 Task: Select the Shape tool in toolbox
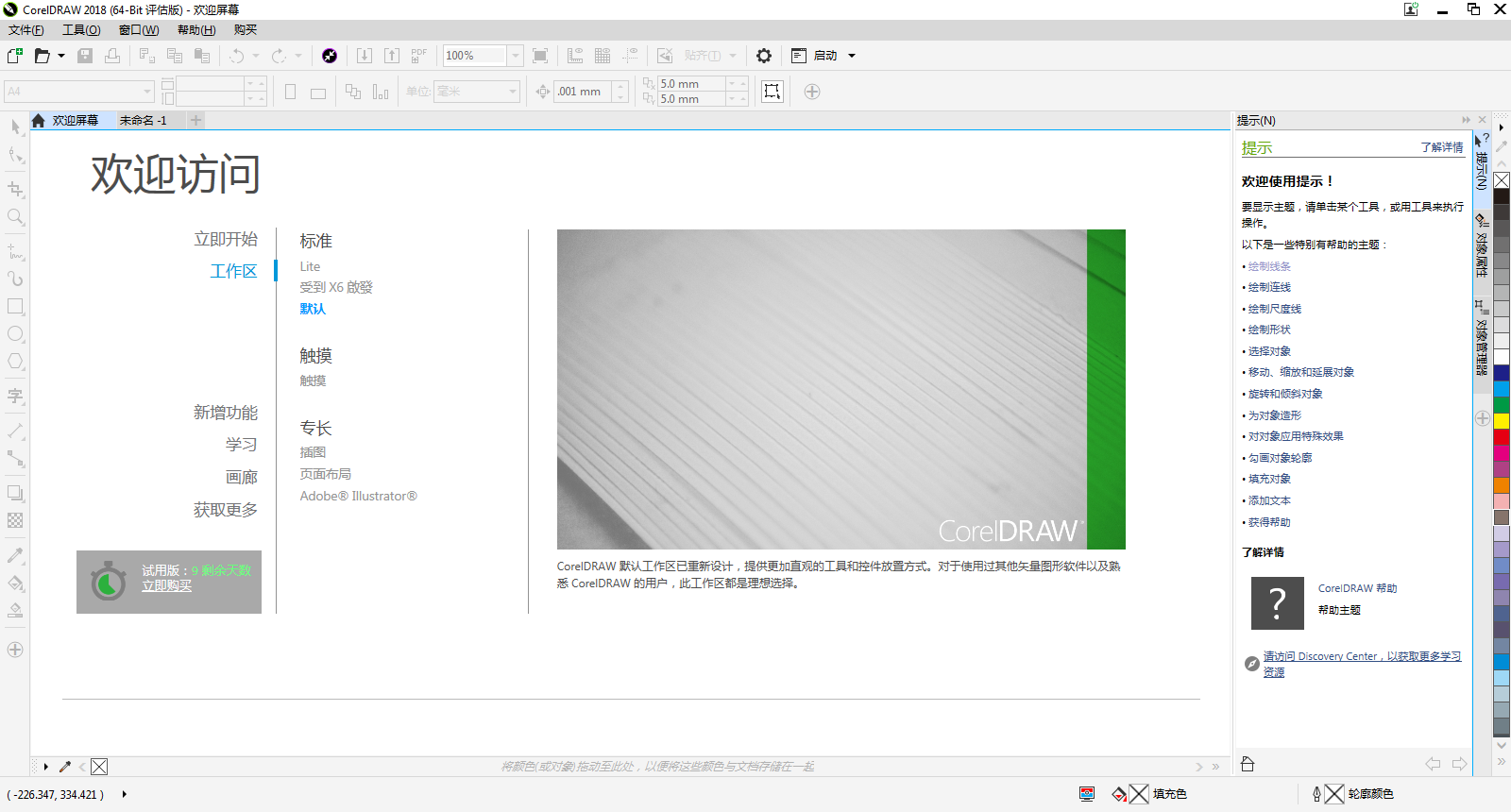(15, 155)
